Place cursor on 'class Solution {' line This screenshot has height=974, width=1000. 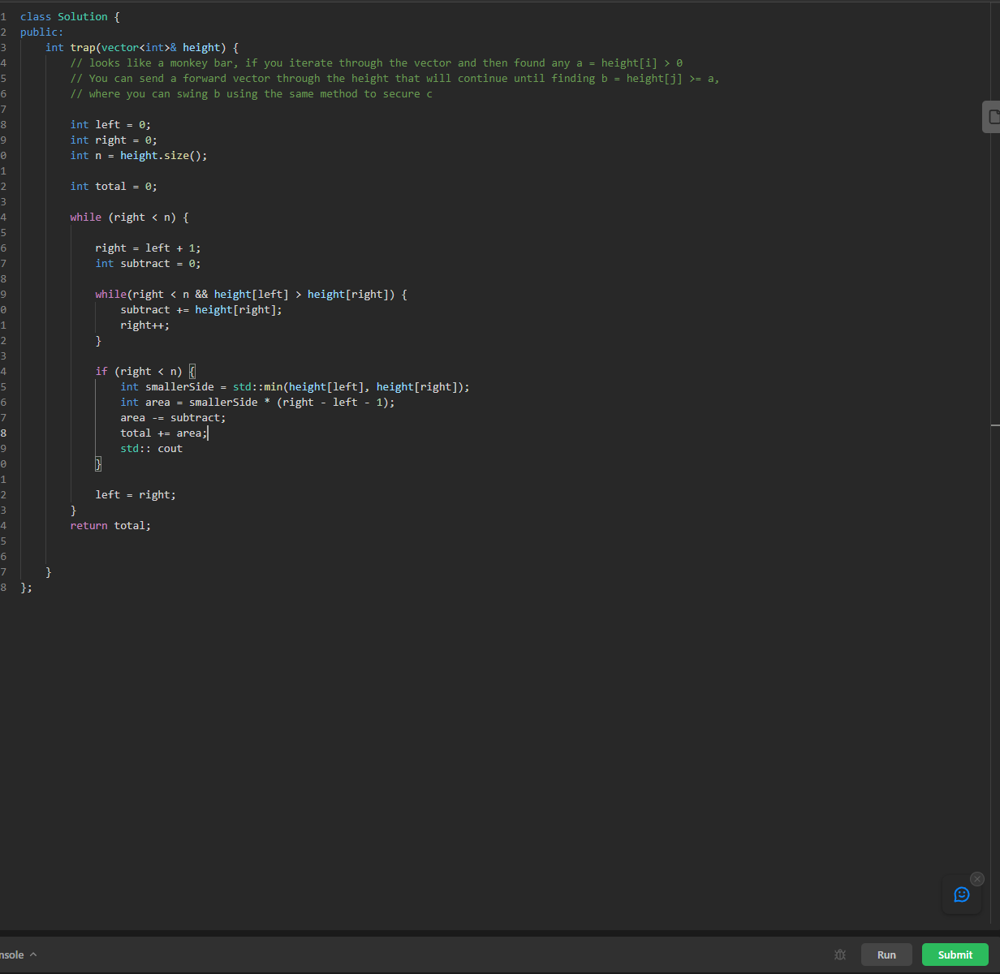tap(70, 17)
